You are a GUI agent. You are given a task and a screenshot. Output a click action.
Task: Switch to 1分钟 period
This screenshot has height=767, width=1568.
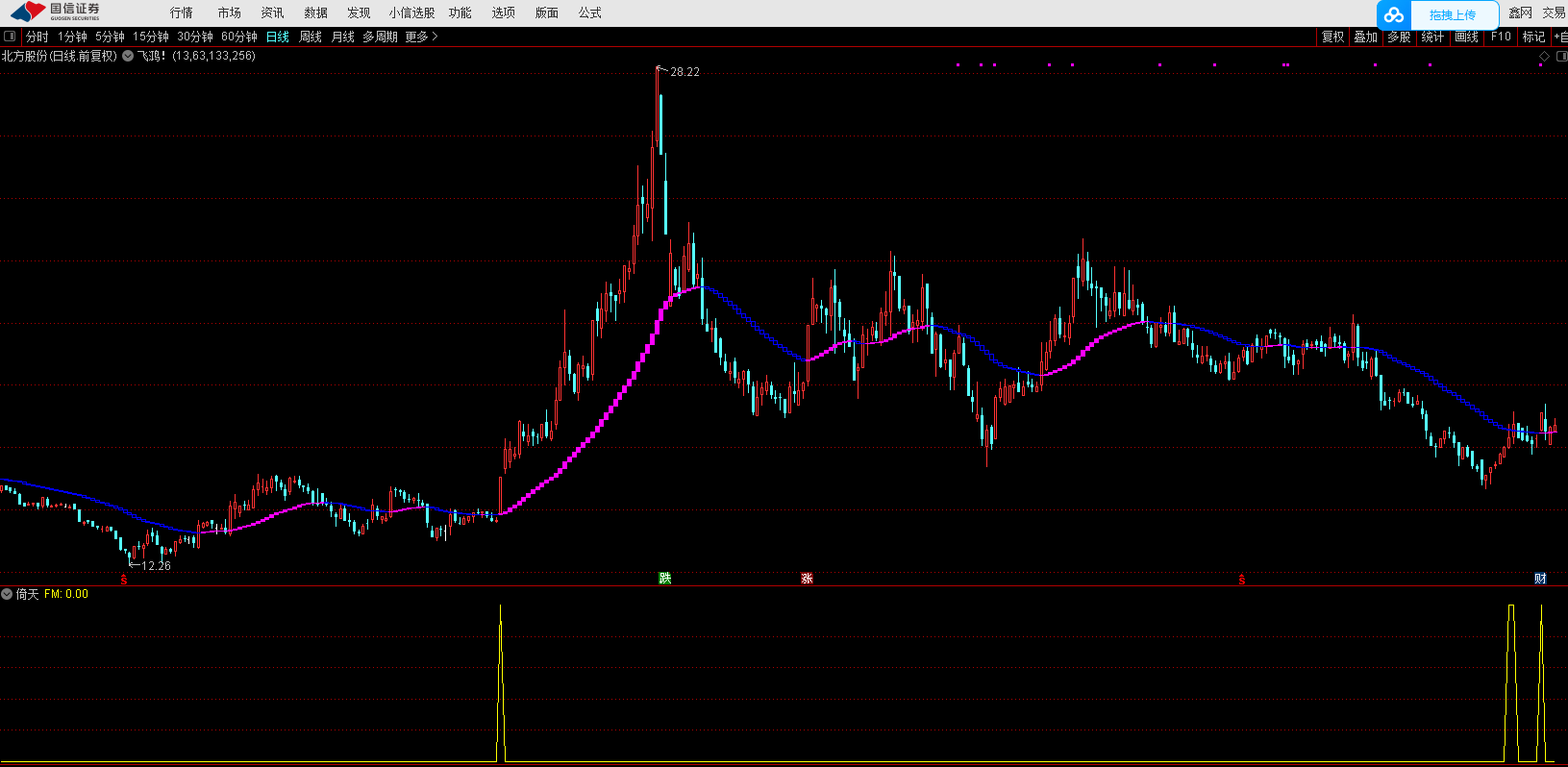tap(72, 37)
